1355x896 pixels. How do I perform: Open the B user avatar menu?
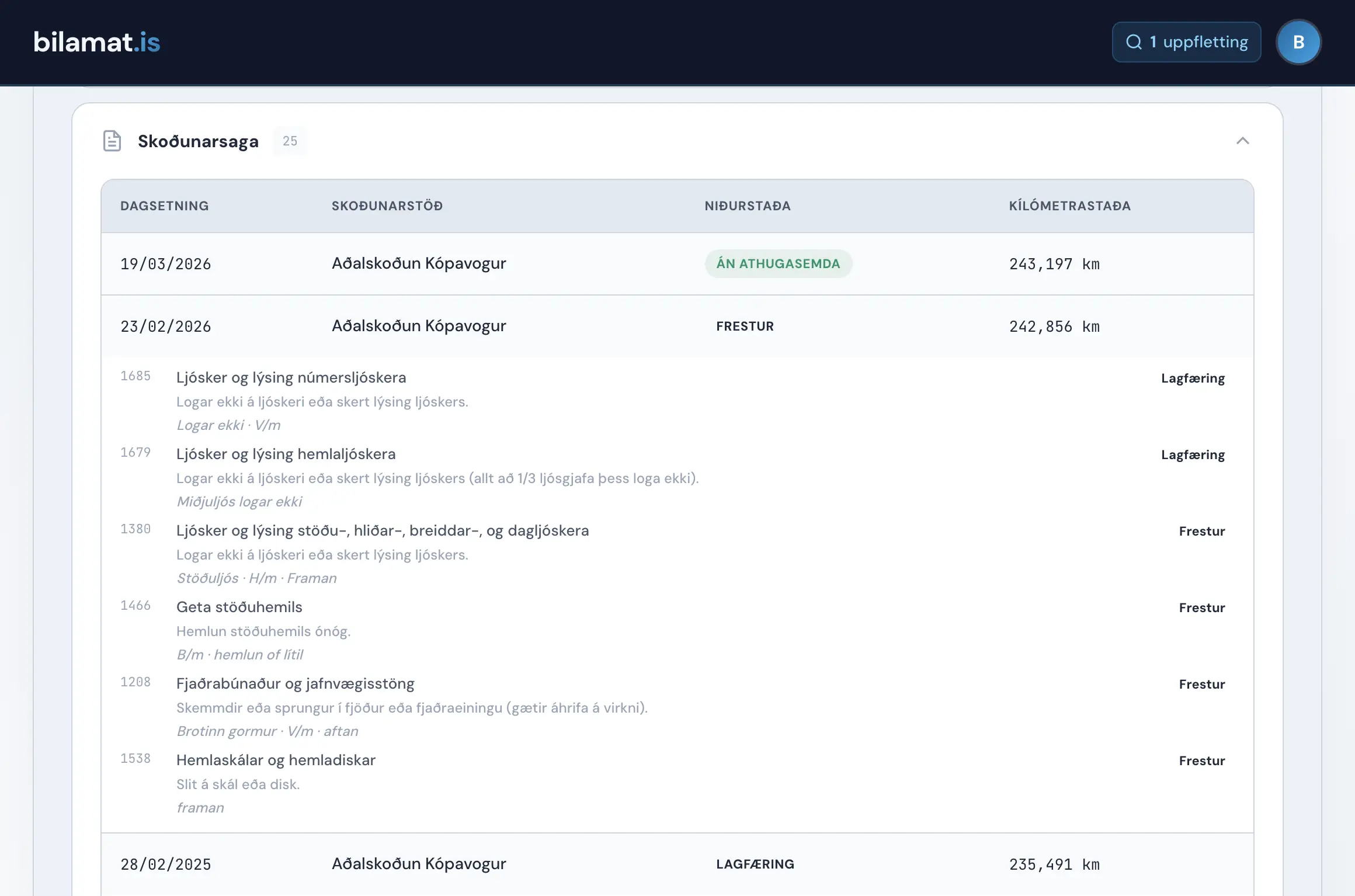click(1299, 42)
